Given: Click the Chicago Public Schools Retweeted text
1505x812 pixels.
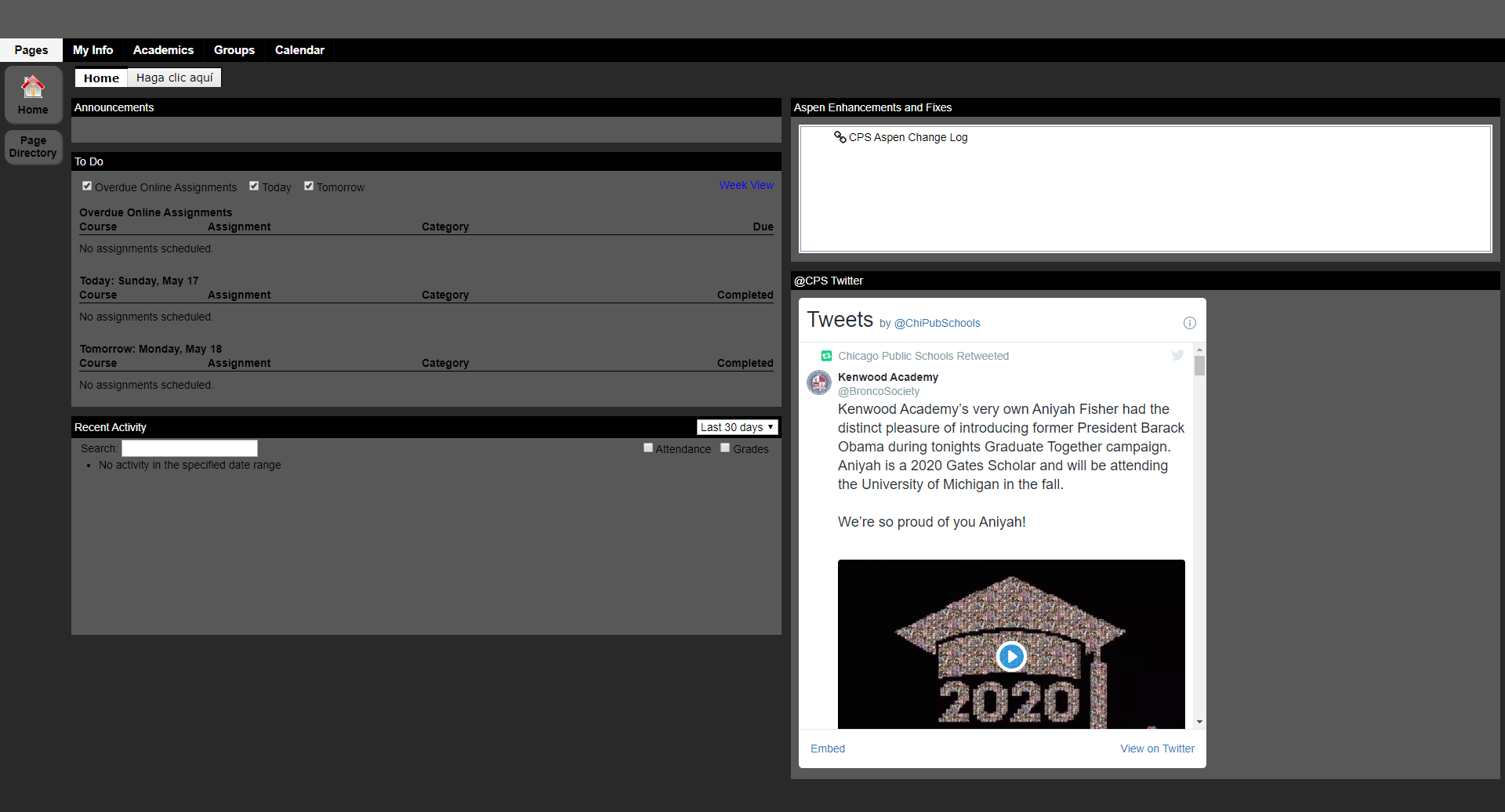Looking at the screenshot, I should coord(923,356).
